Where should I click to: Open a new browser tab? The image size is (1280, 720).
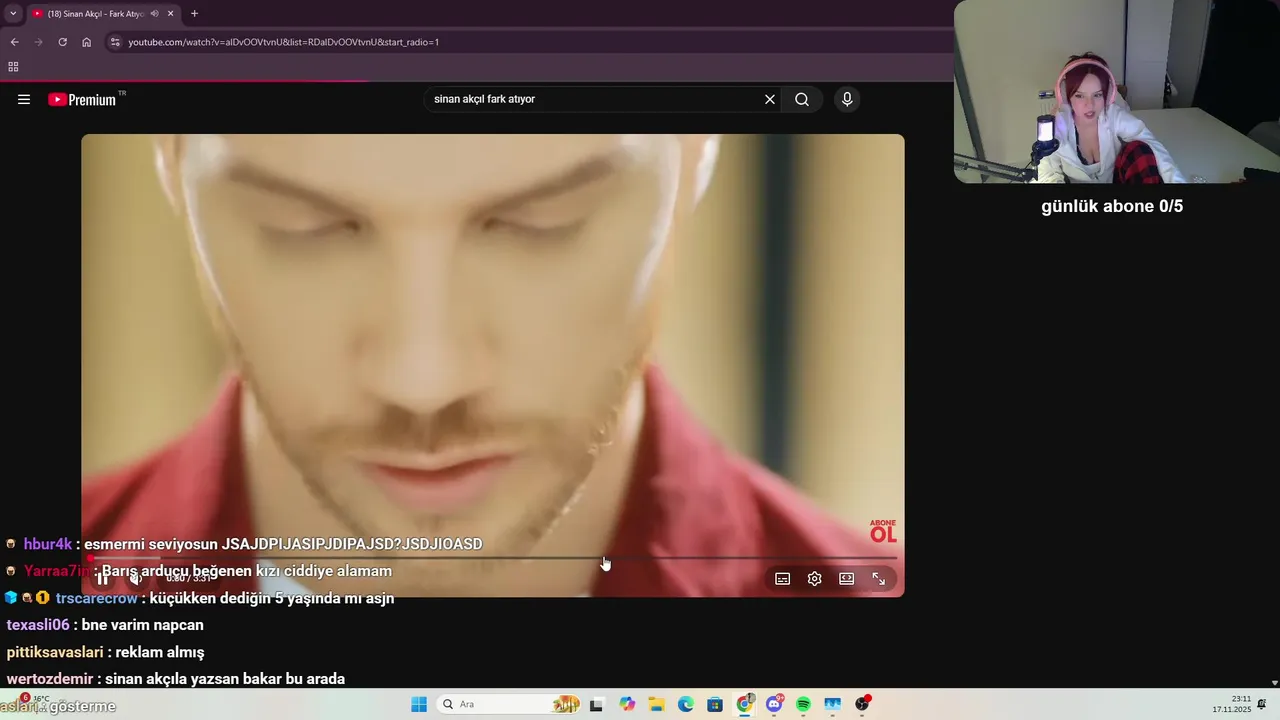coord(194,14)
